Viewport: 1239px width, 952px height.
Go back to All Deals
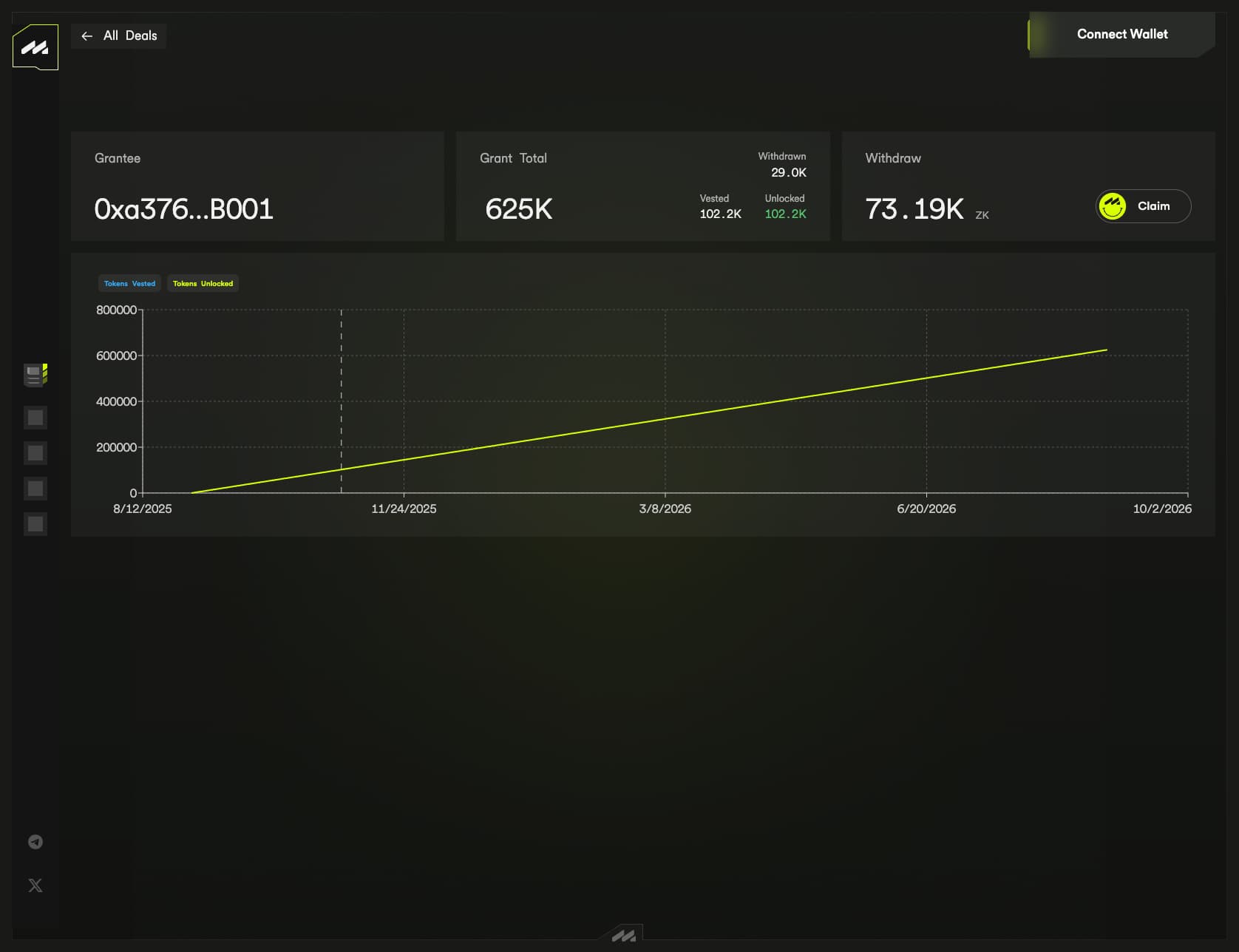click(130, 35)
